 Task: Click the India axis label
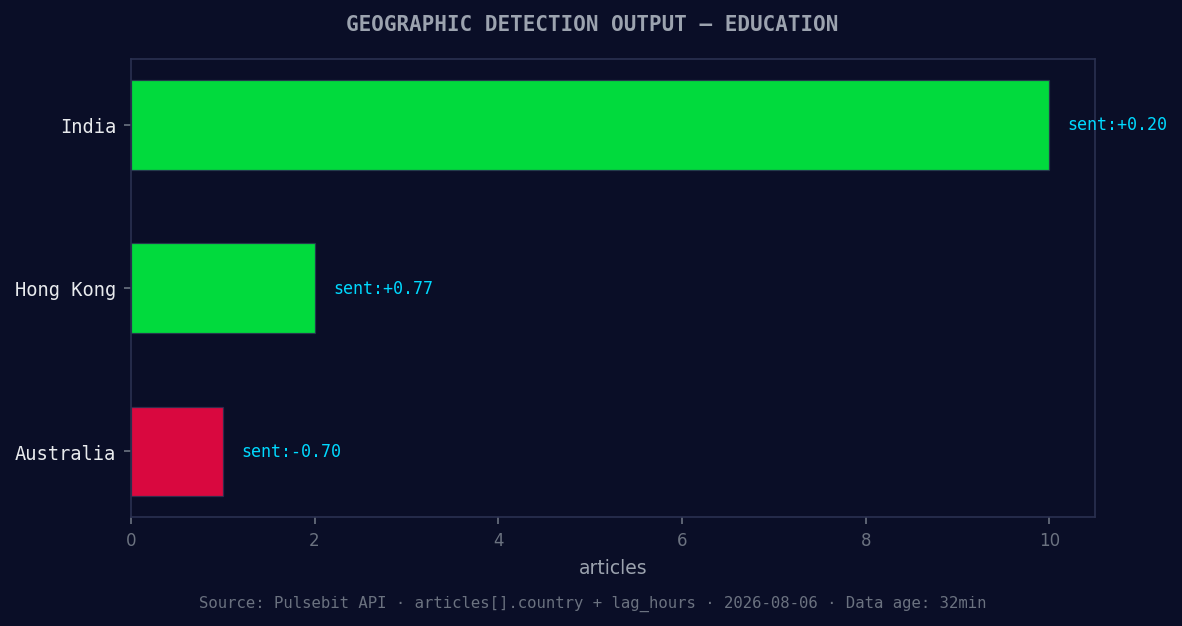pyautogui.click(x=88, y=126)
